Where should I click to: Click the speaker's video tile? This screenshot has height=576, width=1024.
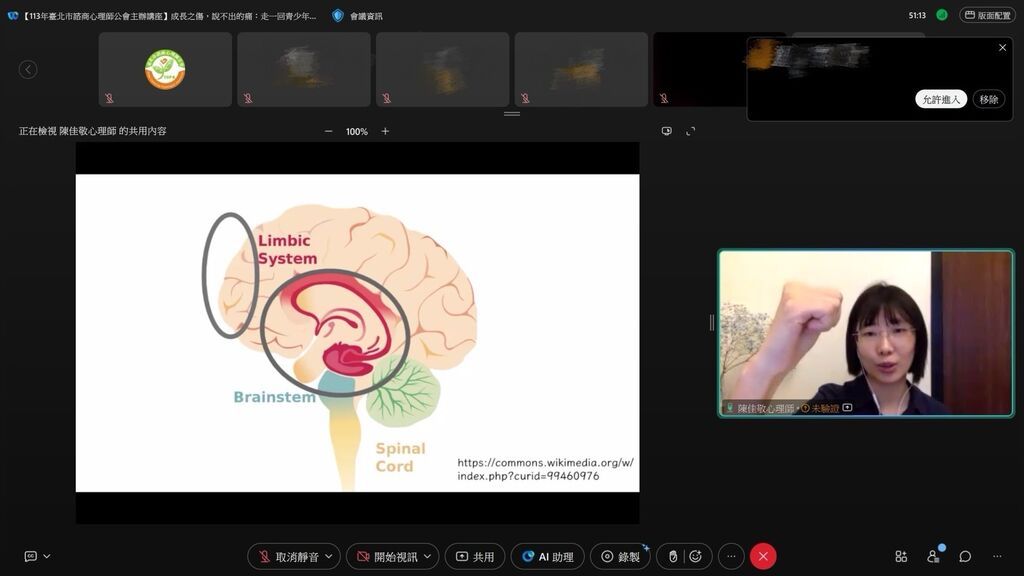click(866, 333)
